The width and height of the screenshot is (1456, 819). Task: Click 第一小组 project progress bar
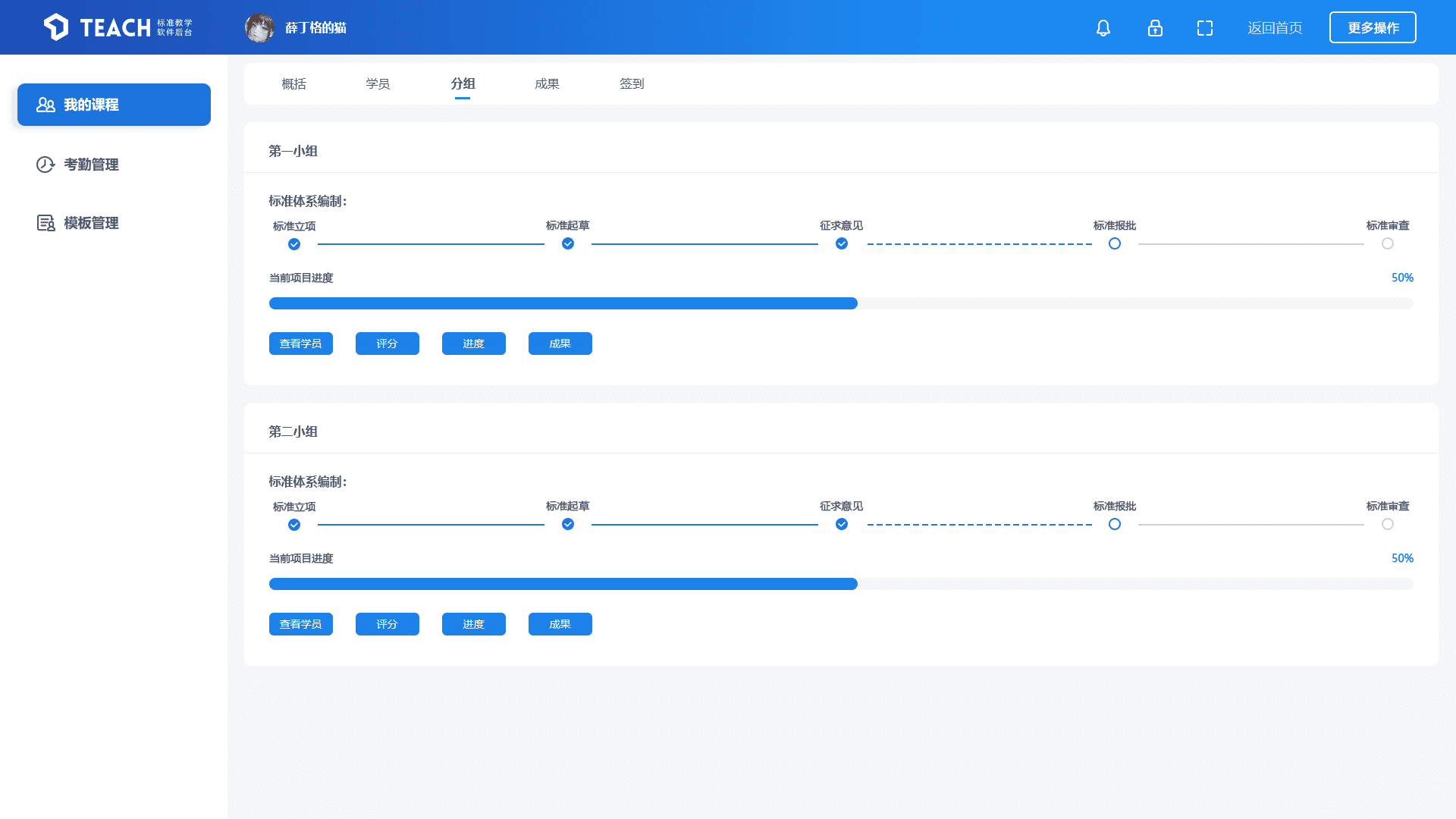840,303
